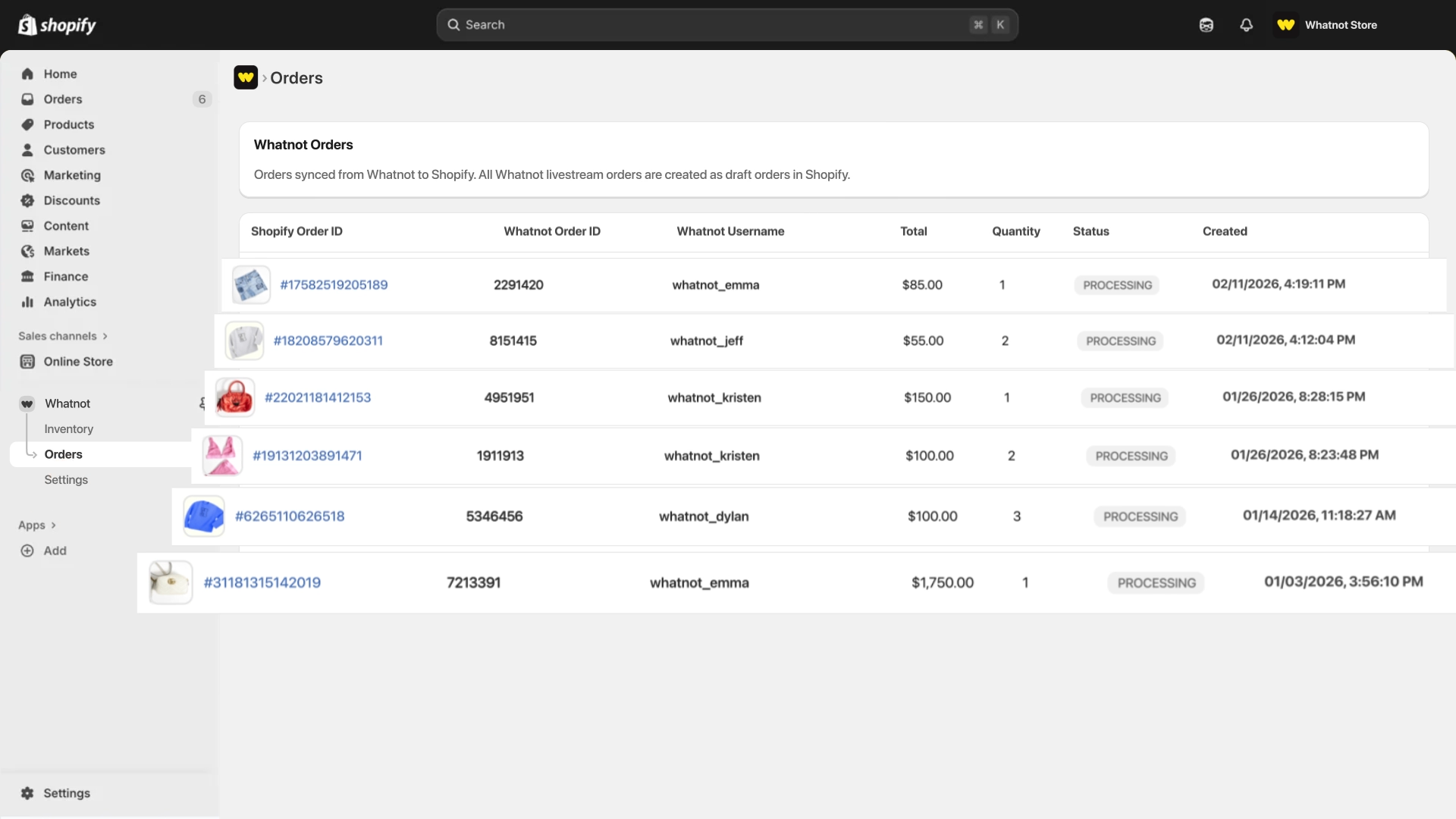This screenshot has width=1456, height=819.
Task: Click the Add apps plus icon
Action: coord(27,551)
